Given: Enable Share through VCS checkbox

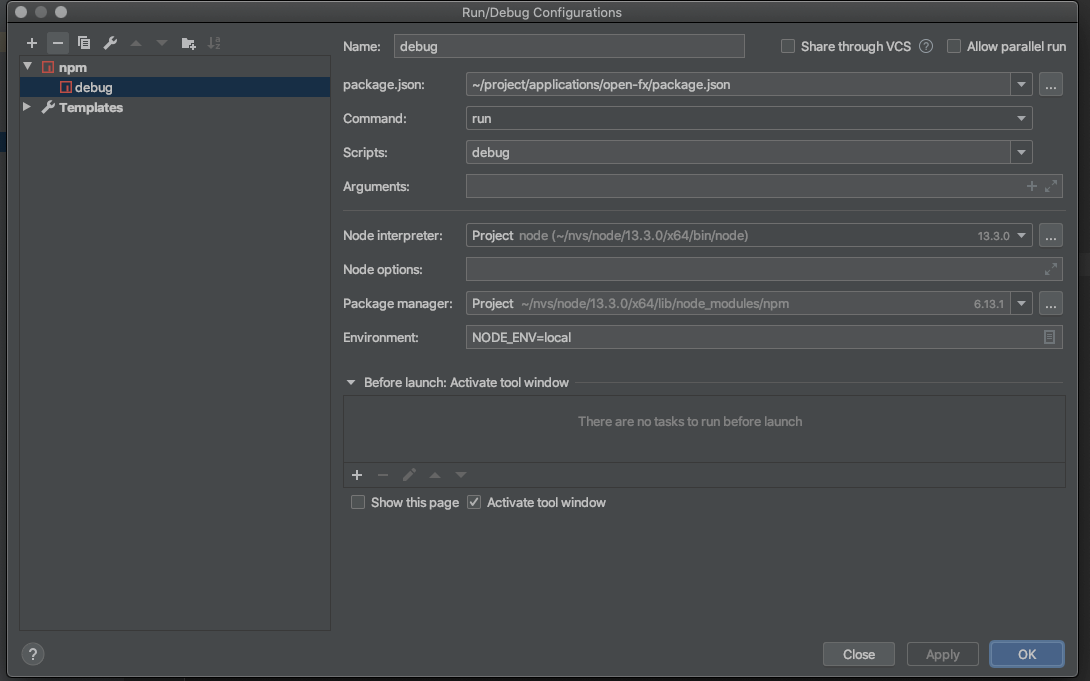Looking at the screenshot, I should [x=788, y=46].
